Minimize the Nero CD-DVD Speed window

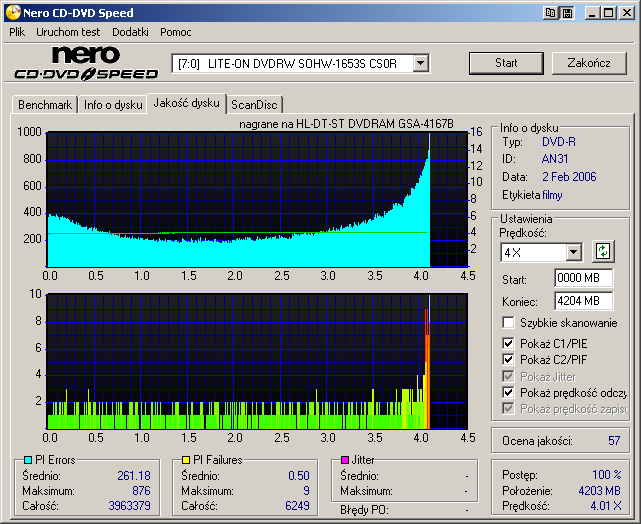592,13
